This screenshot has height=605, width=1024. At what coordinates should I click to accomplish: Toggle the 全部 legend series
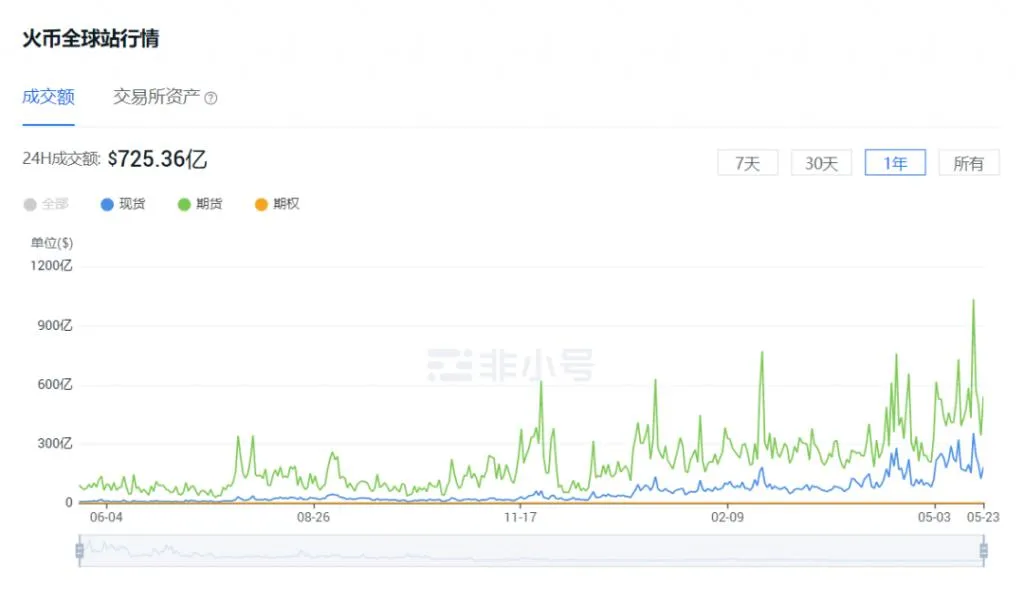46,204
